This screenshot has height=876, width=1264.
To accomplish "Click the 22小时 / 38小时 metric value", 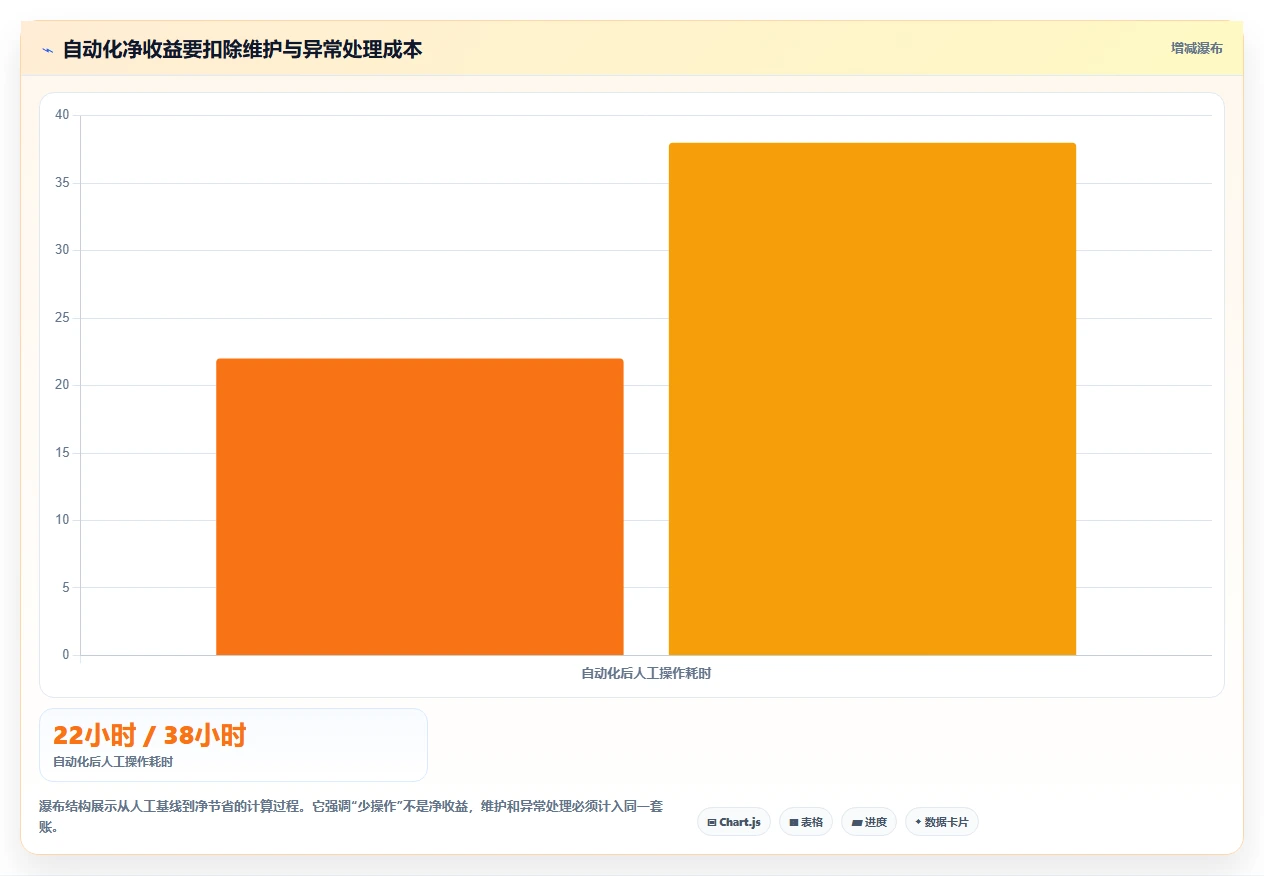I will point(149,735).
